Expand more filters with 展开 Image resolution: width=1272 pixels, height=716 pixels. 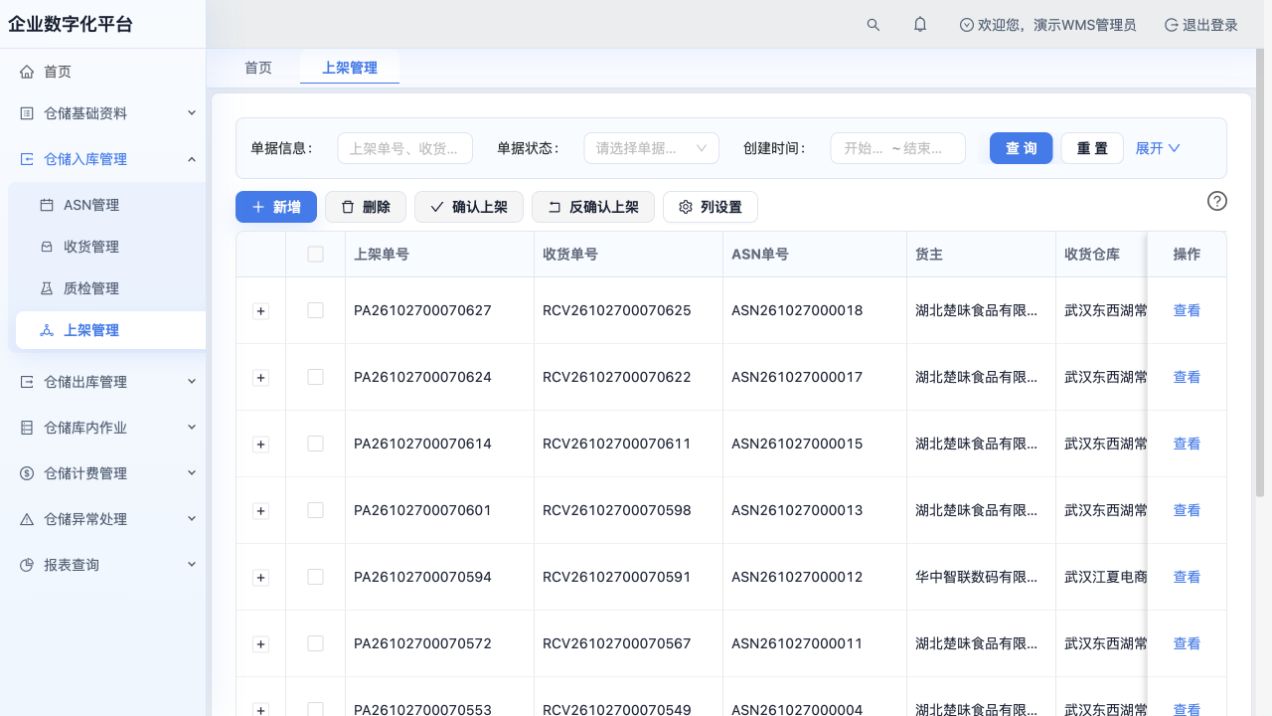pos(1157,148)
